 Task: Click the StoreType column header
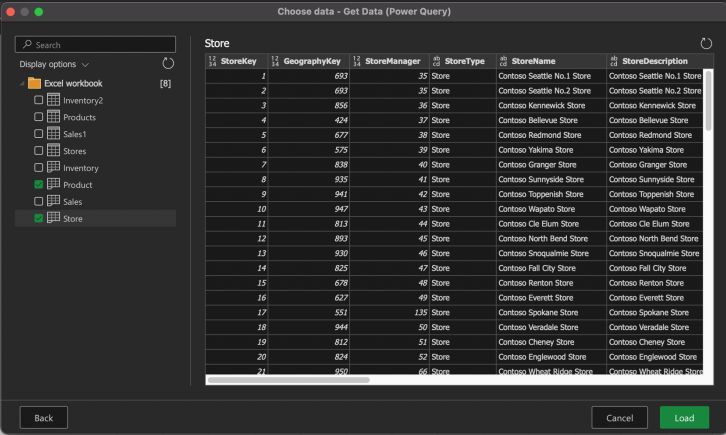tap(463, 61)
